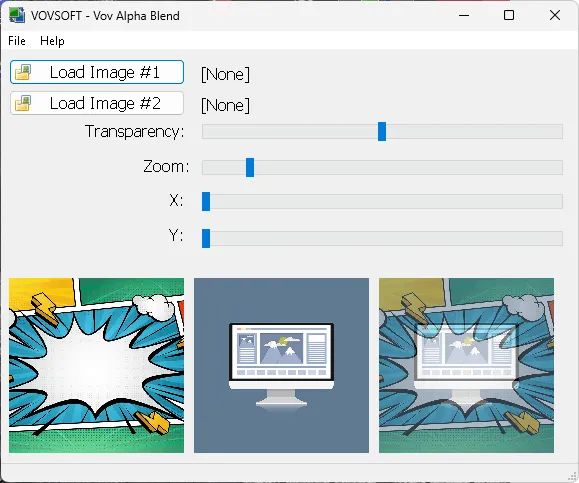This screenshot has width=579, height=483.
Task: Select the computer monitor image preview
Action: [x=281, y=365]
